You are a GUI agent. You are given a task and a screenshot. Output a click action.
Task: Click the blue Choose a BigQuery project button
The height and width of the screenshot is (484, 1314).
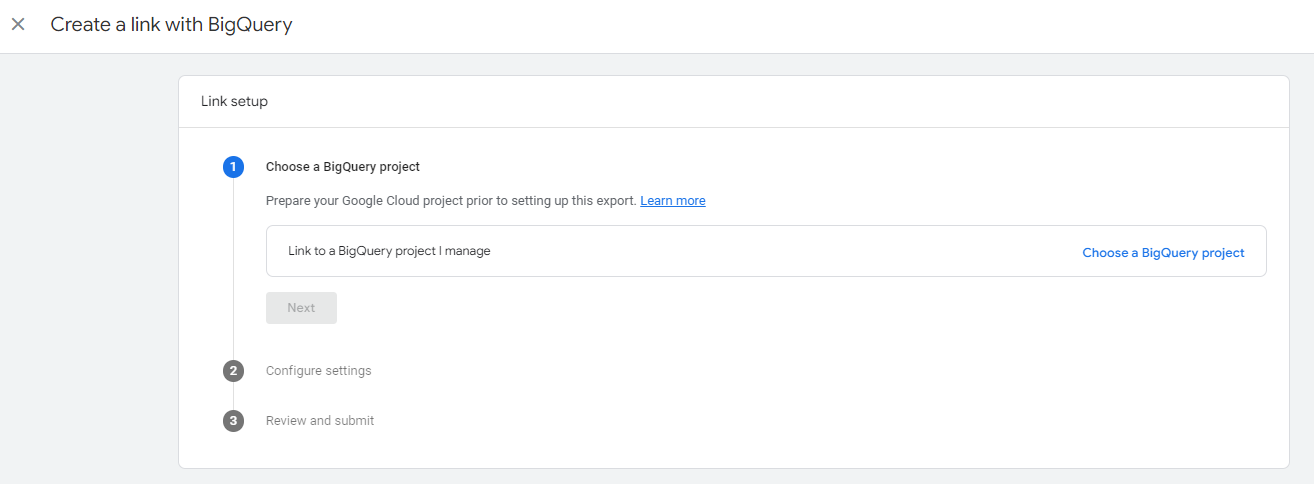point(1163,253)
